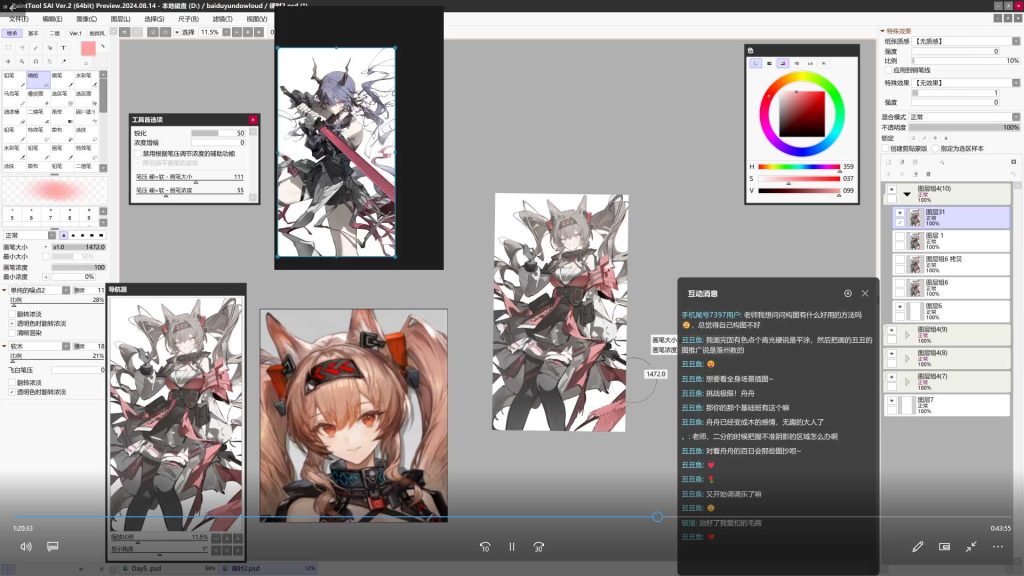This screenshot has height=576, width=1024.
Task: Skip back ten seconds in video
Action: [x=485, y=547]
